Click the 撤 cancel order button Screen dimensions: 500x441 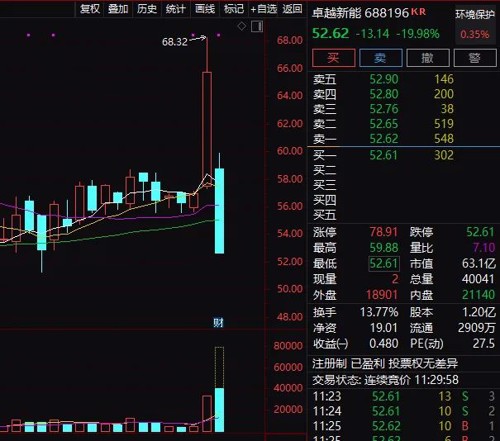(428, 58)
